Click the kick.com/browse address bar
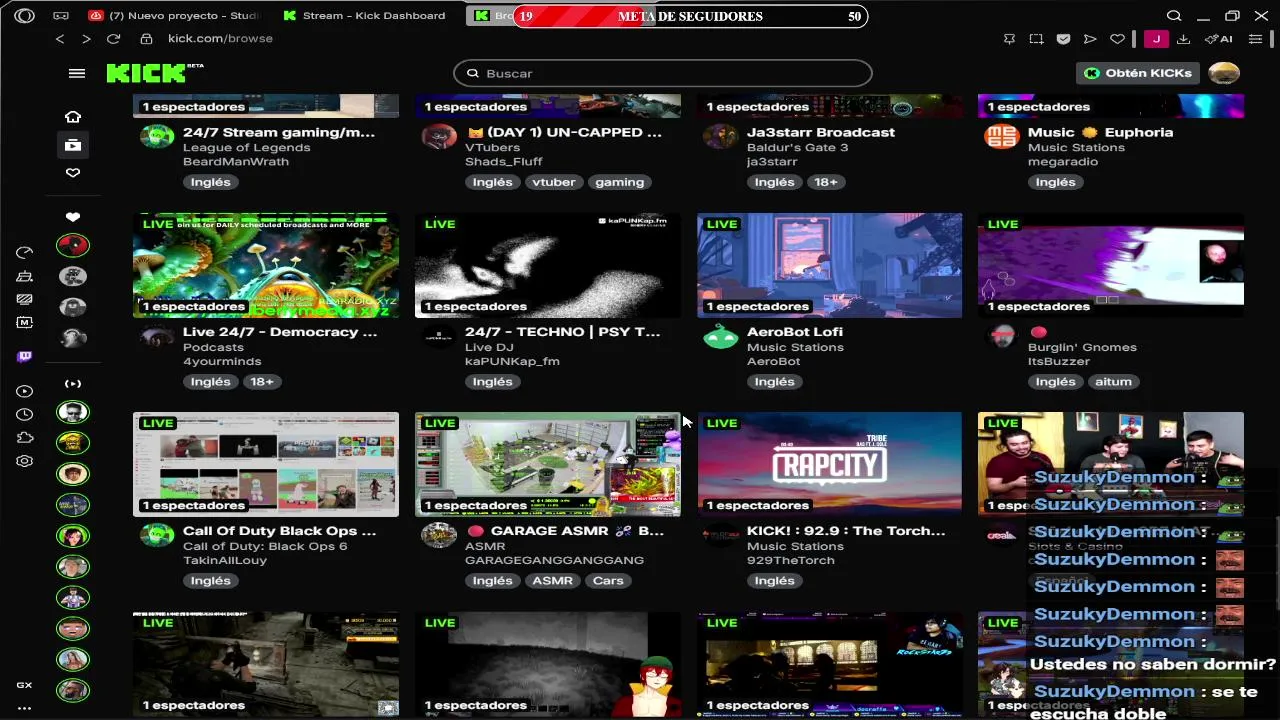This screenshot has width=1280, height=720. (220, 39)
